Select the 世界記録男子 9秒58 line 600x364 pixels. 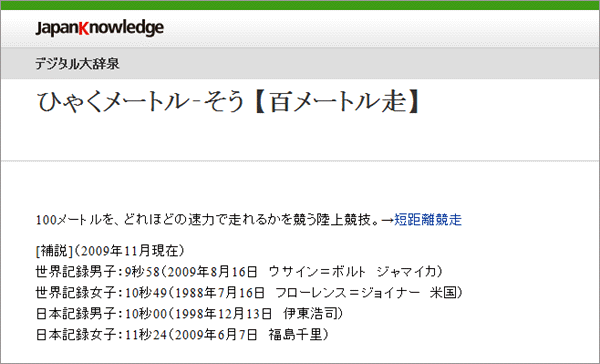[x=239, y=272]
